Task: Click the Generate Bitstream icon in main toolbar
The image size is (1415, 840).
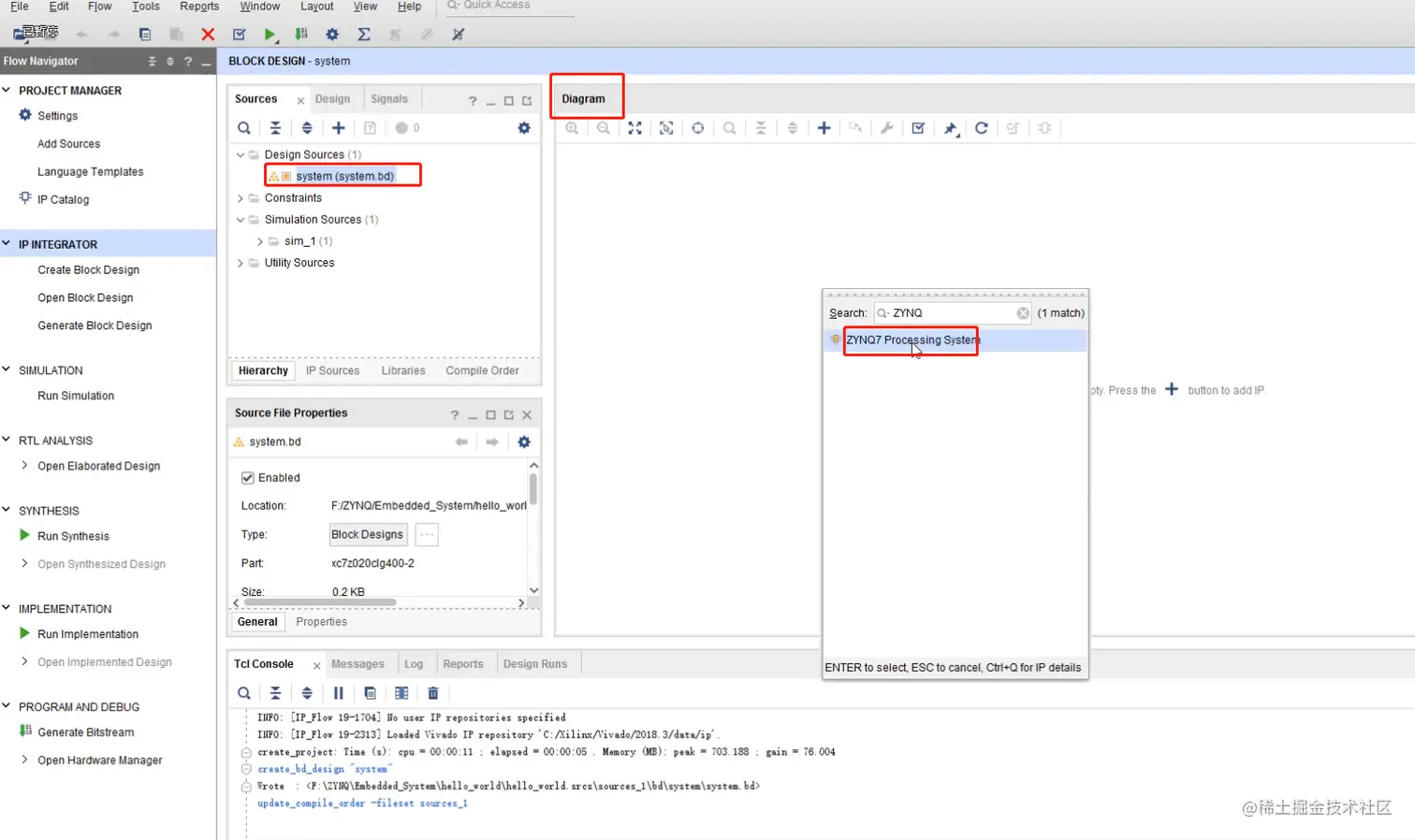Action: click(x=300, y=35)
